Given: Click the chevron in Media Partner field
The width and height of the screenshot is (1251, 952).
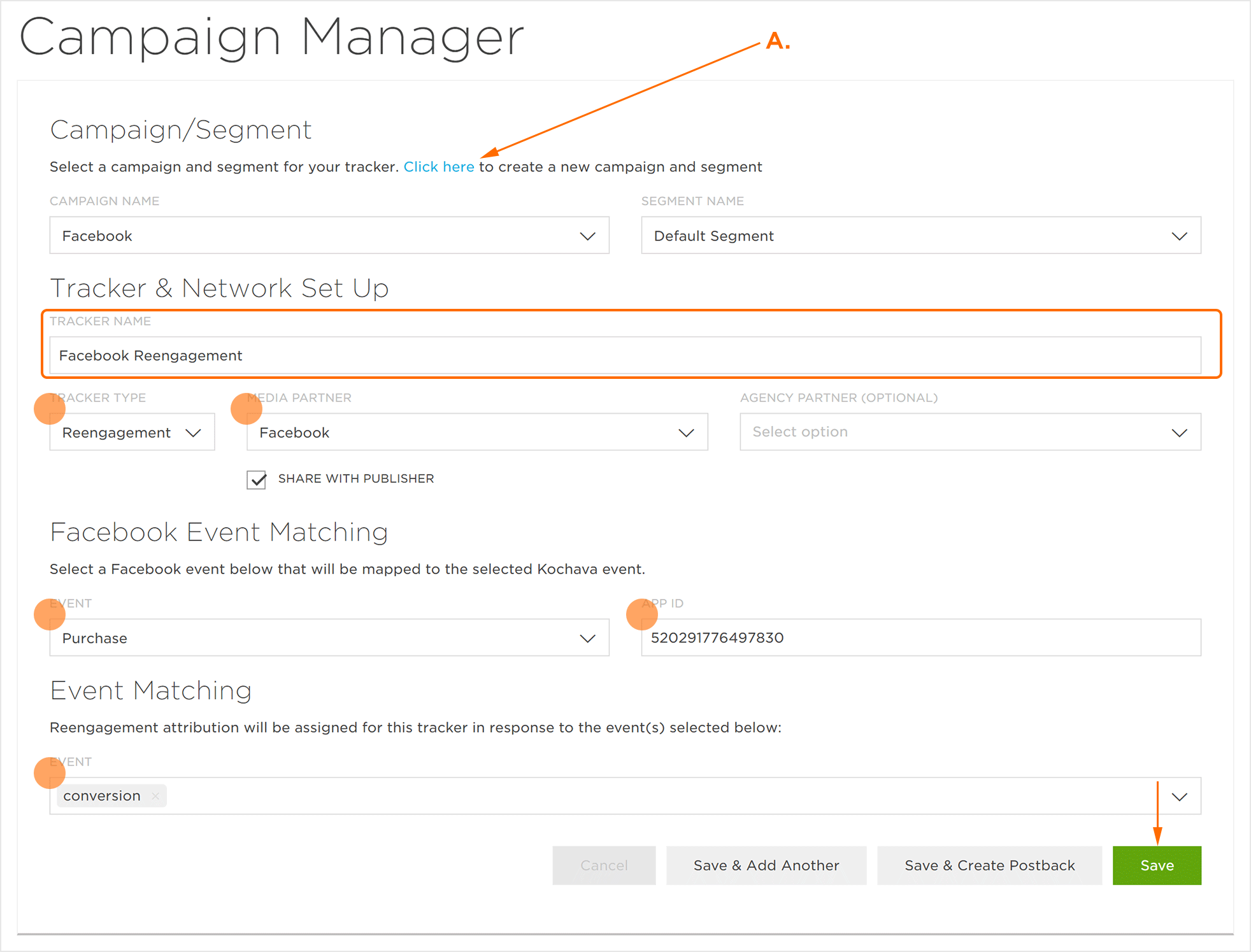Looking at the screenshot, I should [x=686, y=433].
